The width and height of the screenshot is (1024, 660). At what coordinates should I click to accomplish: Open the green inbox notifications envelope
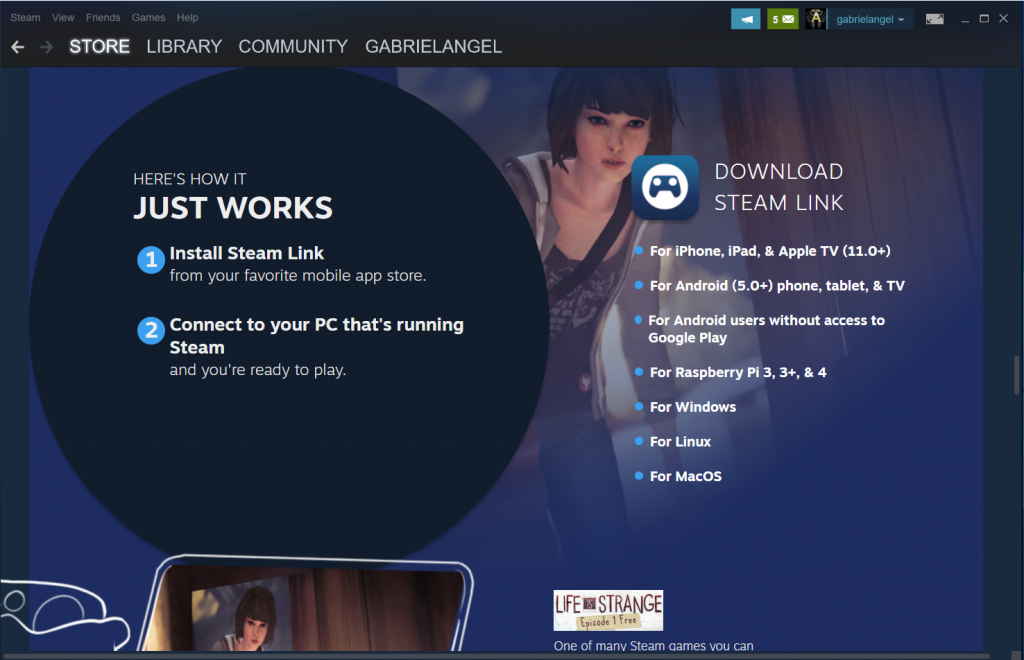pyautogui.click(x=782, y=19)
